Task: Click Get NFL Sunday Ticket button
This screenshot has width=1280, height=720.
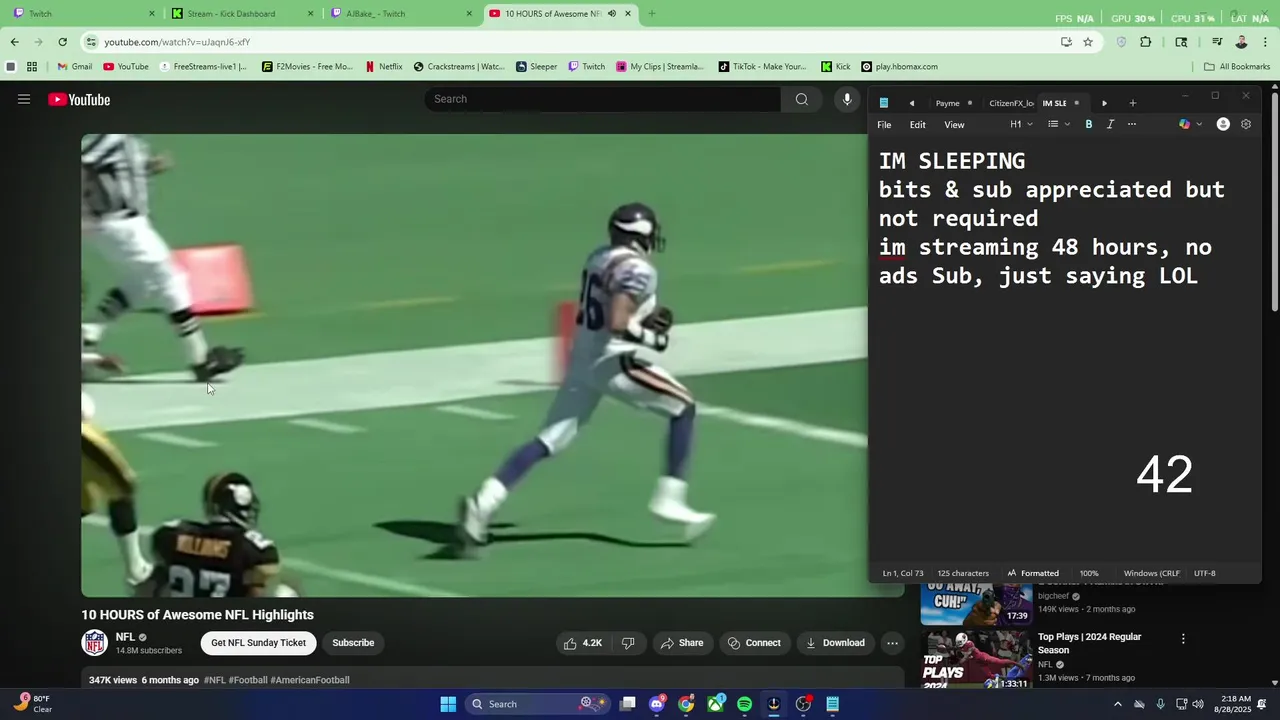Action: [258, 643]
